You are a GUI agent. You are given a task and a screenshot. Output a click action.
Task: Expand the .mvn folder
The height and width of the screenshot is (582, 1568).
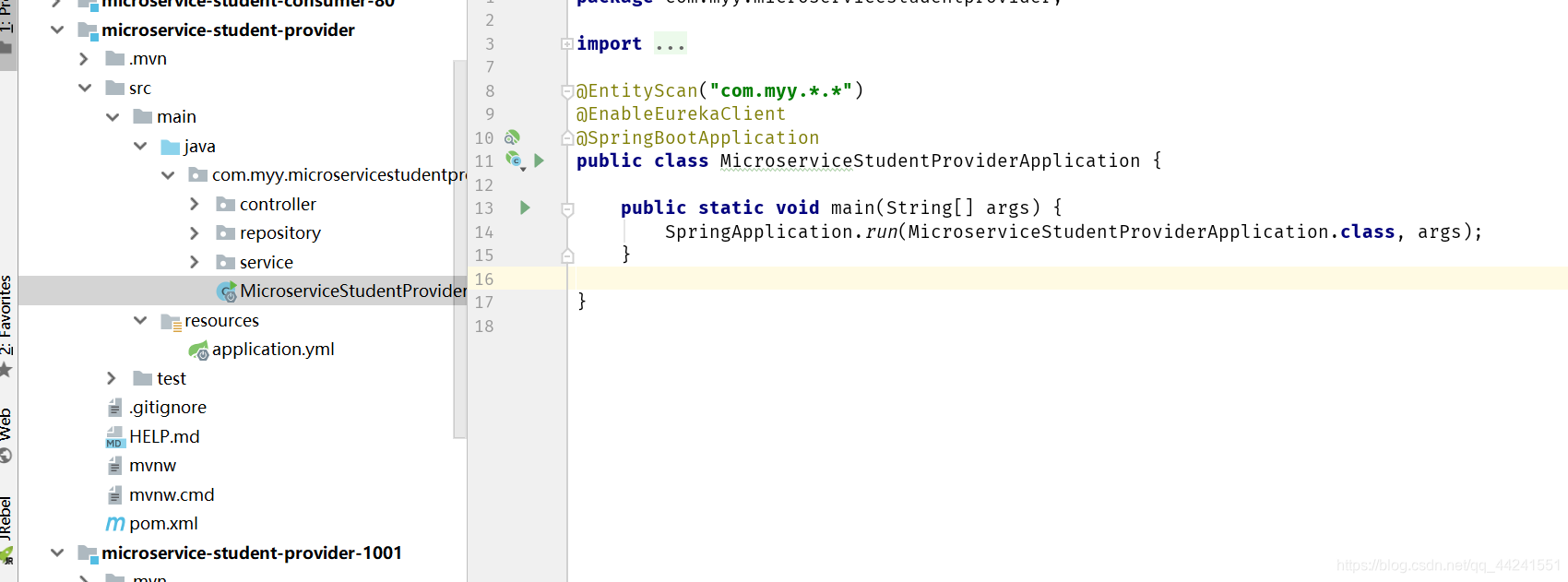[84, 58]
